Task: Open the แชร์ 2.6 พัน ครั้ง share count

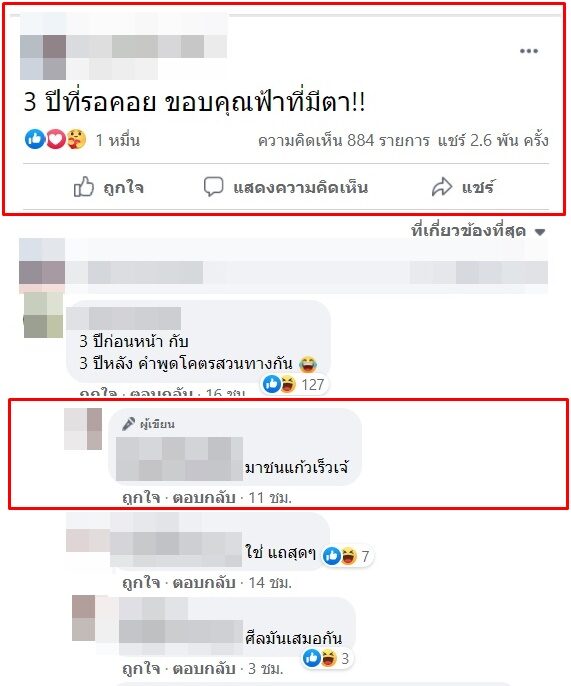Action: 493,140
